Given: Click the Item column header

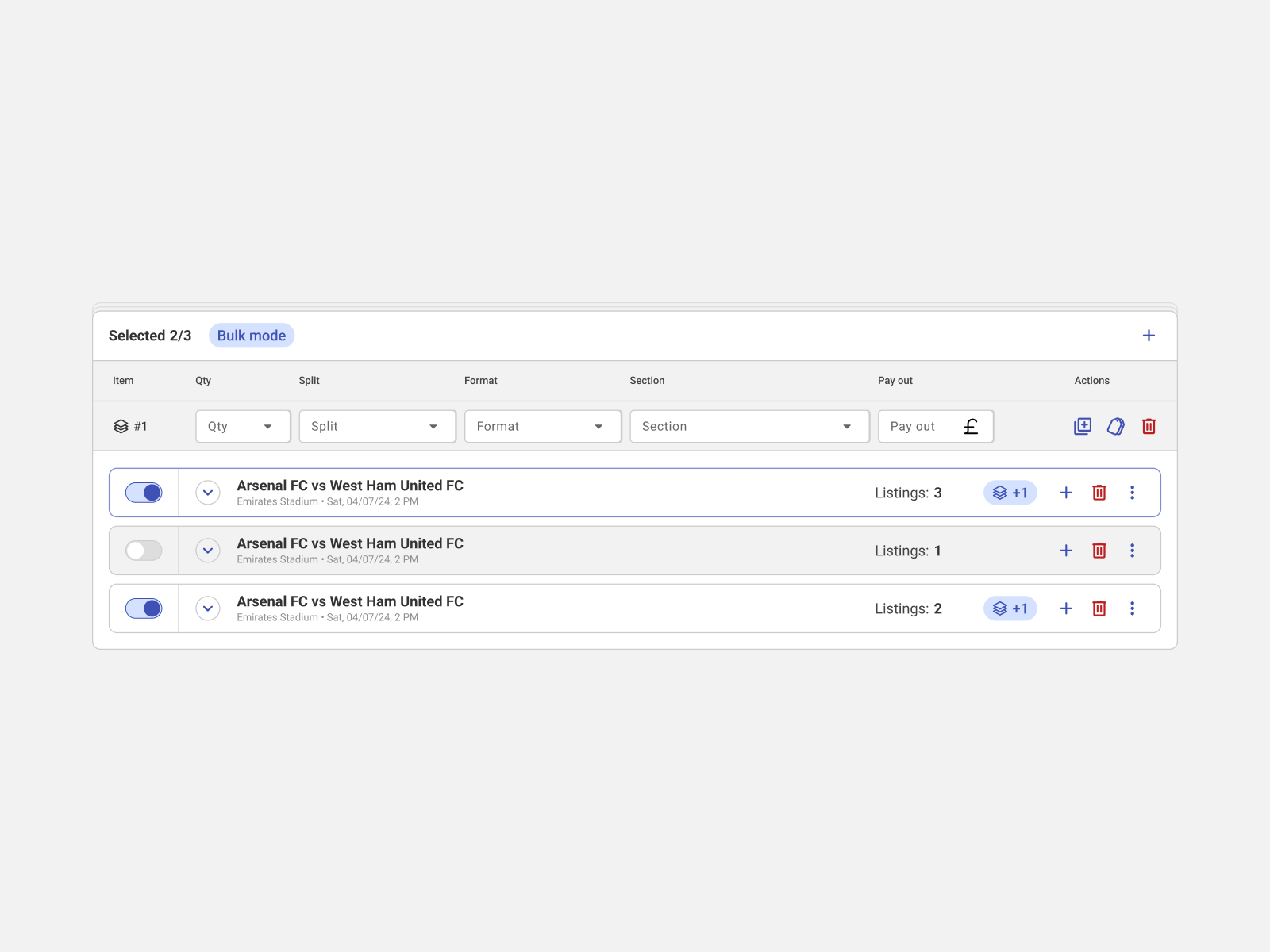Looking at the screenshot, I should coord(123,381).
